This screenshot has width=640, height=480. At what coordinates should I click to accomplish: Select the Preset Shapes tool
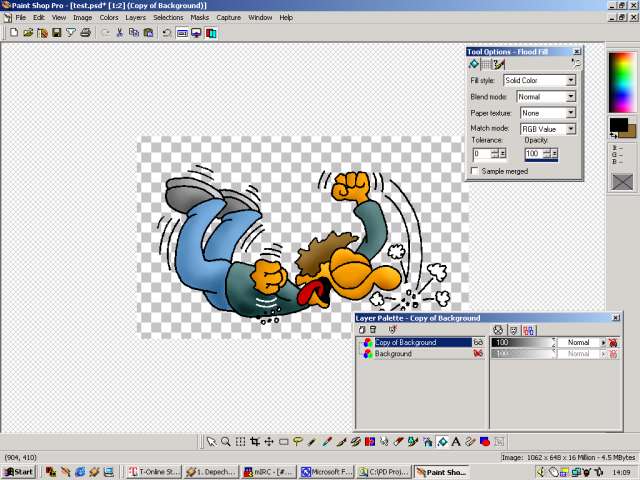pyautogui.click(x=485, y=442)
